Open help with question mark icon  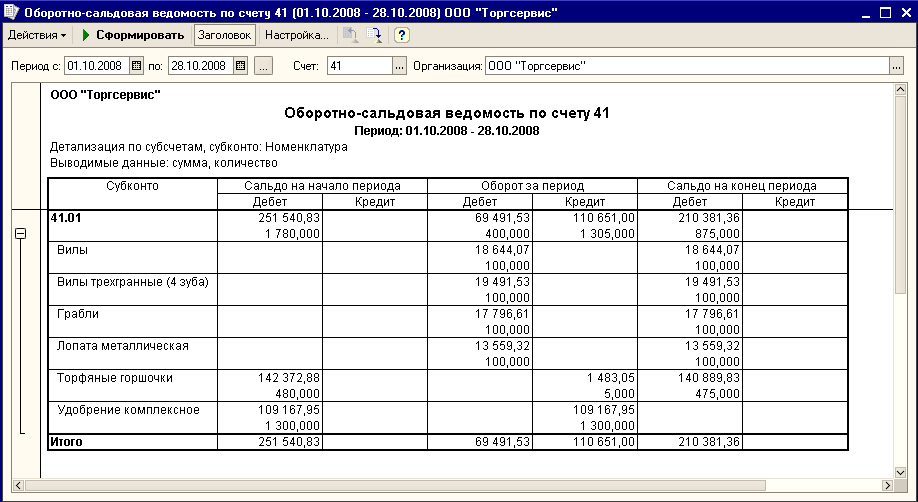(401, 35)
